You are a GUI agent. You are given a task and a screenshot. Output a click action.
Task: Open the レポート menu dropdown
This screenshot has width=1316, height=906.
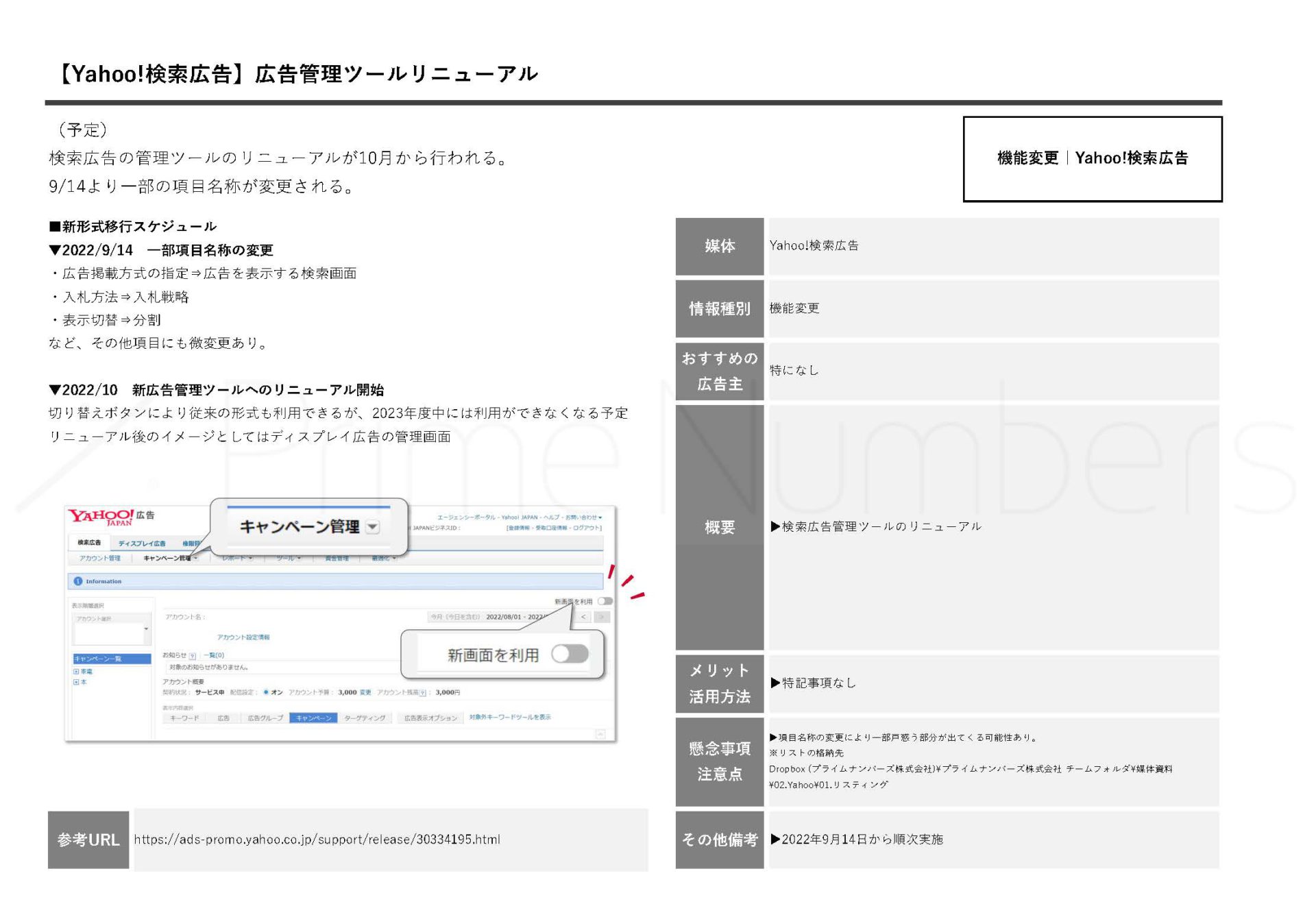click(x=238, y=558)
